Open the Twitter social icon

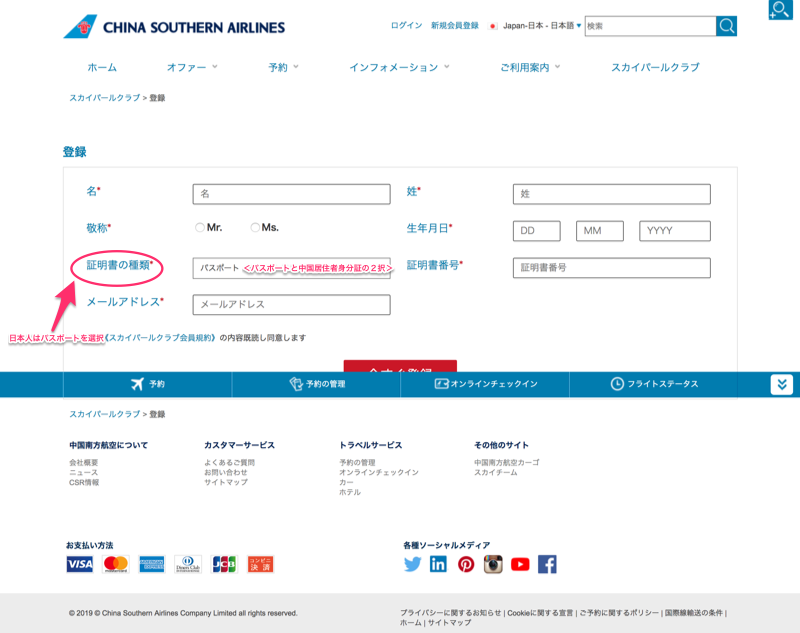tap(412, 564)
